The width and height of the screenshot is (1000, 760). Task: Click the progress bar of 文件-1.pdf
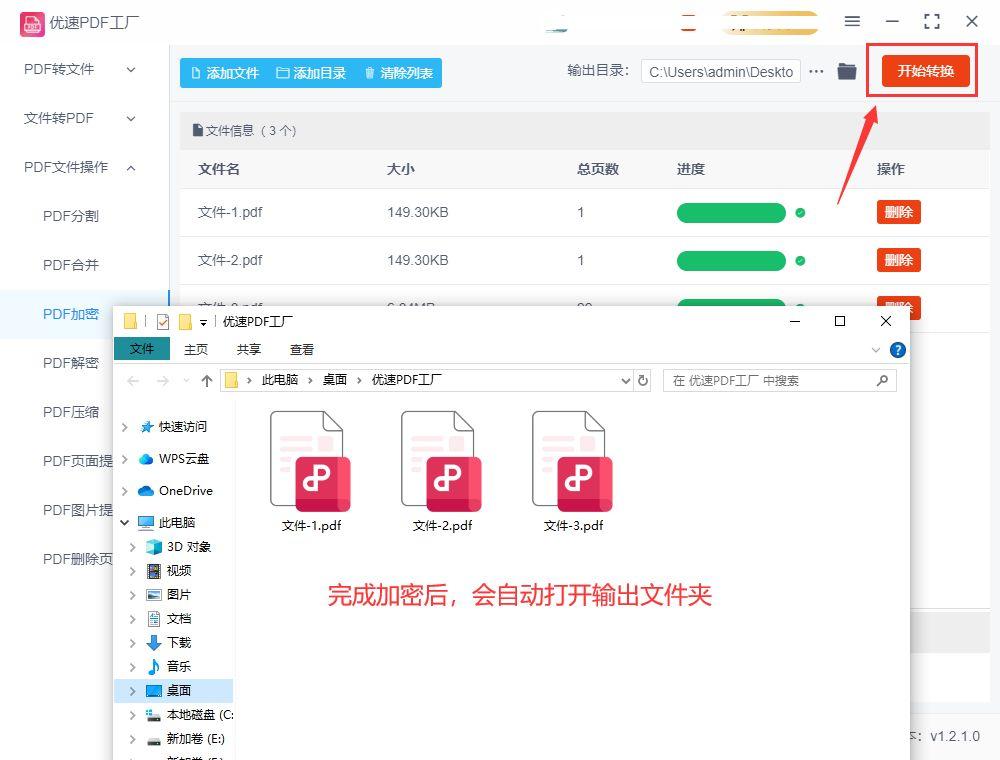pyautogui.click(x=731, y=213)
